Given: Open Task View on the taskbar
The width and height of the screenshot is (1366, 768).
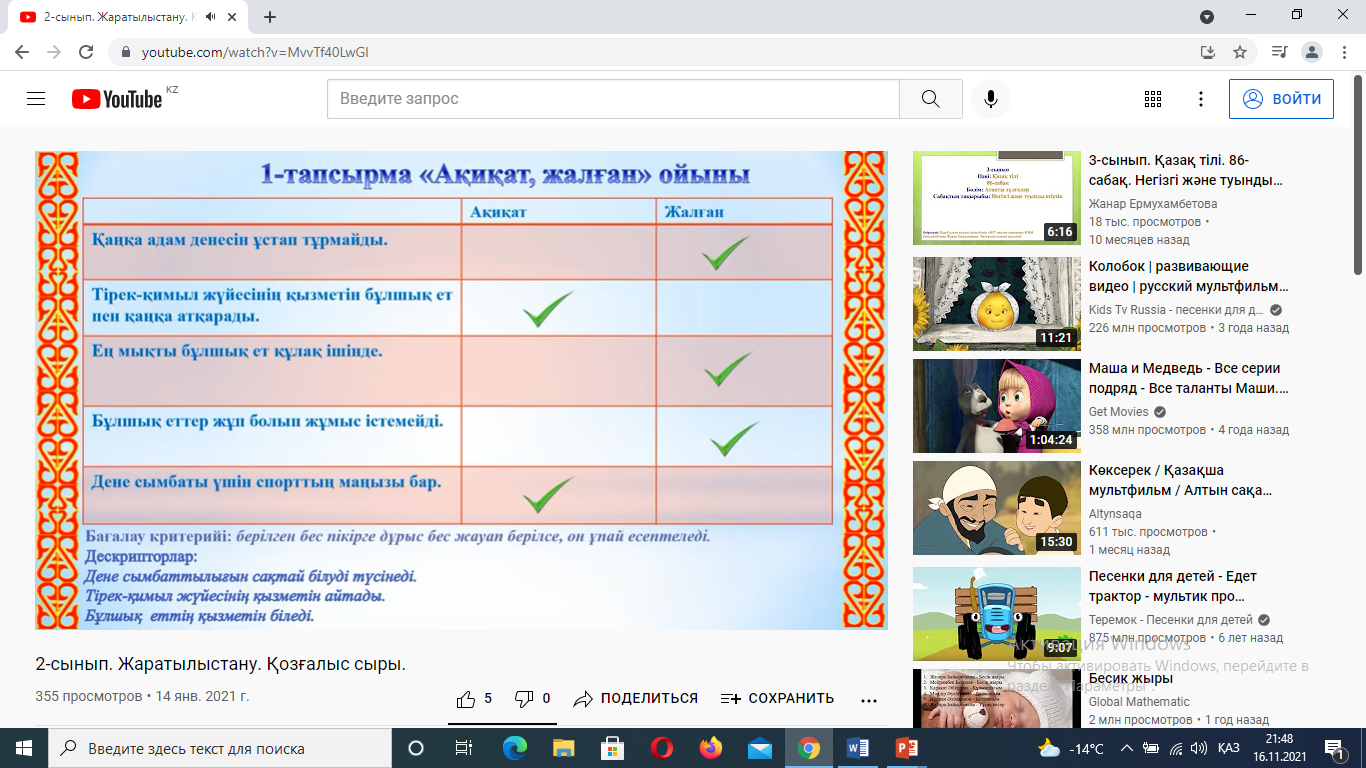Looking at the screenshot, I should click(464, 748).
